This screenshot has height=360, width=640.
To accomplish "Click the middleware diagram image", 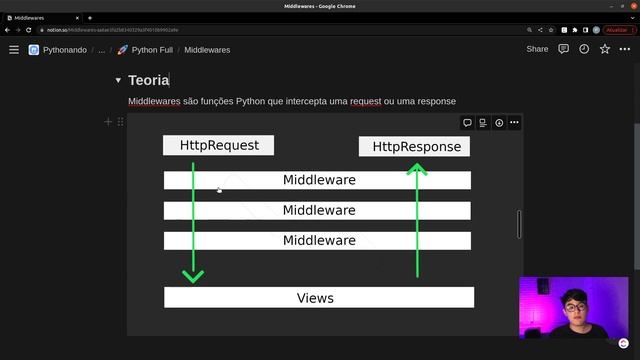I will [324, 224].
